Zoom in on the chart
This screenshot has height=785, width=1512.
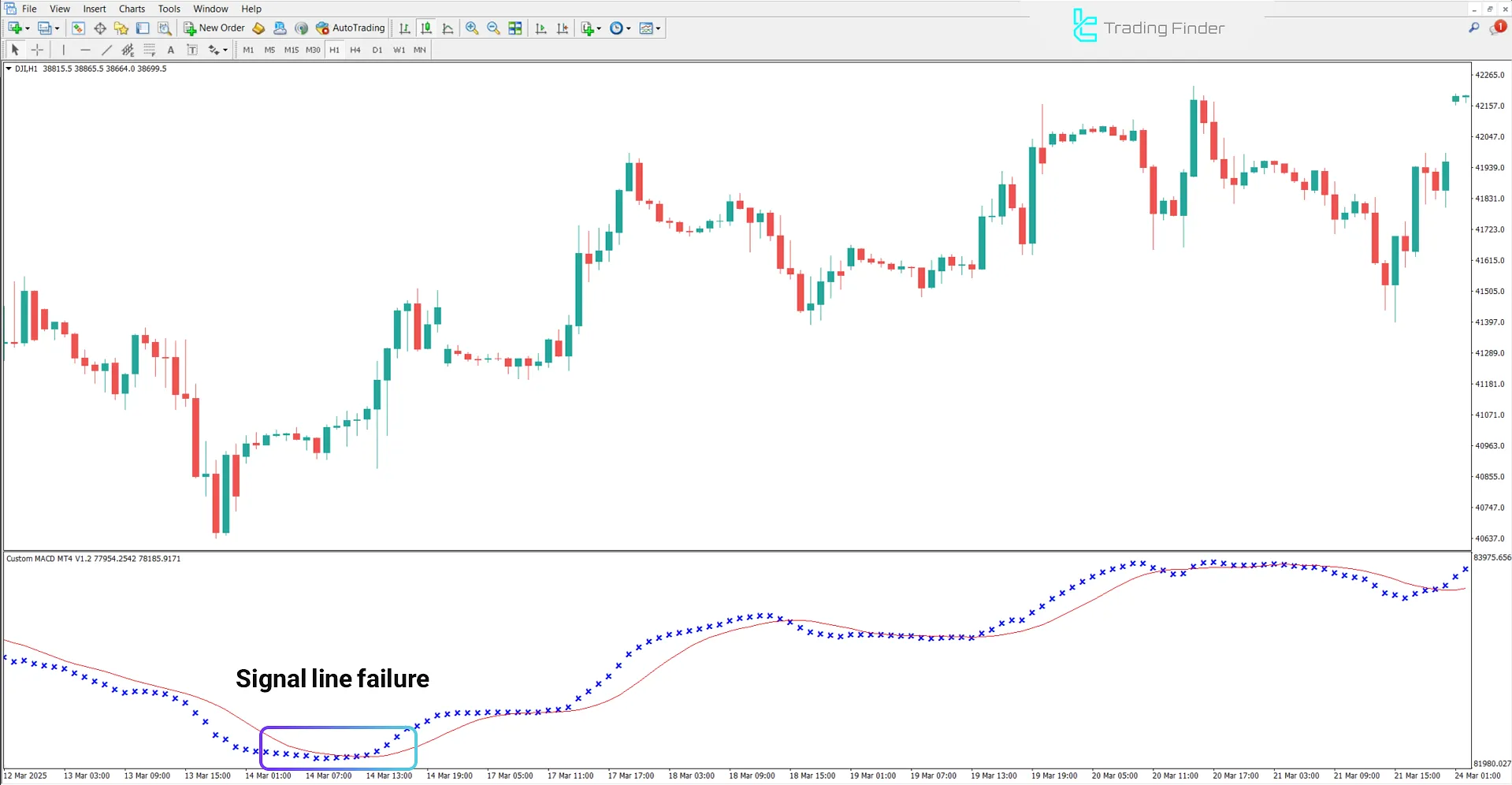click(472, 28)
